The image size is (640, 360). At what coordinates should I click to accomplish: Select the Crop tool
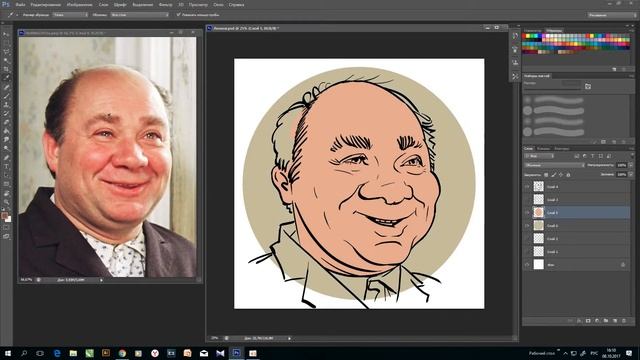(6, 69)
